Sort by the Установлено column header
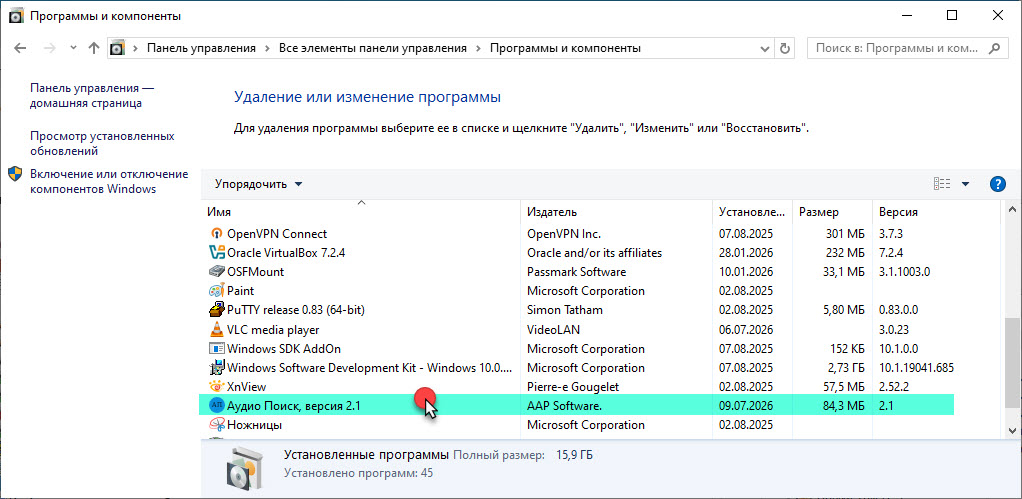Viewport: 1022px width, 499px height. 752,212
